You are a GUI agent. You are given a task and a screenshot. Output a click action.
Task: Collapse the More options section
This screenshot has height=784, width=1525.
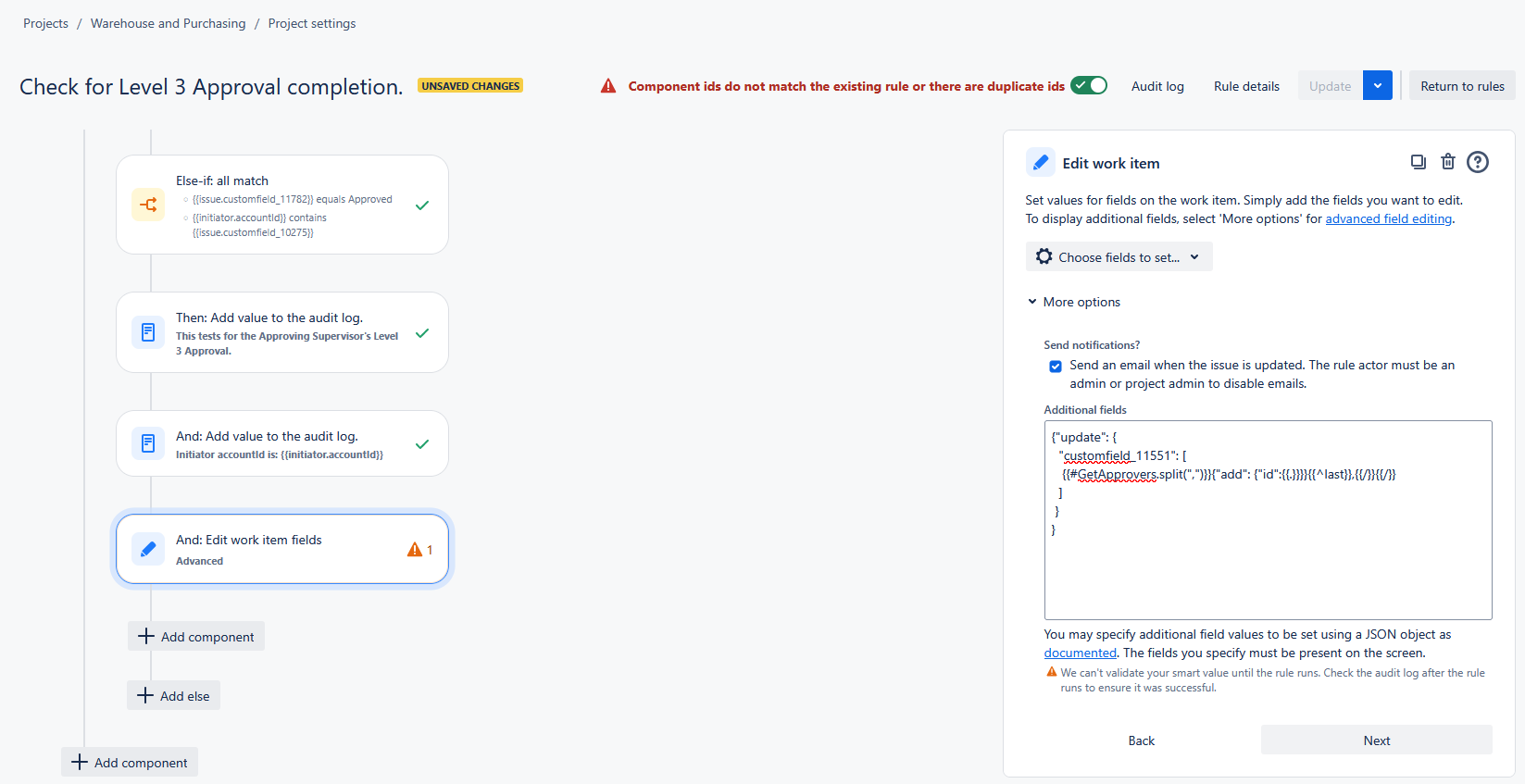[1074, 302]
